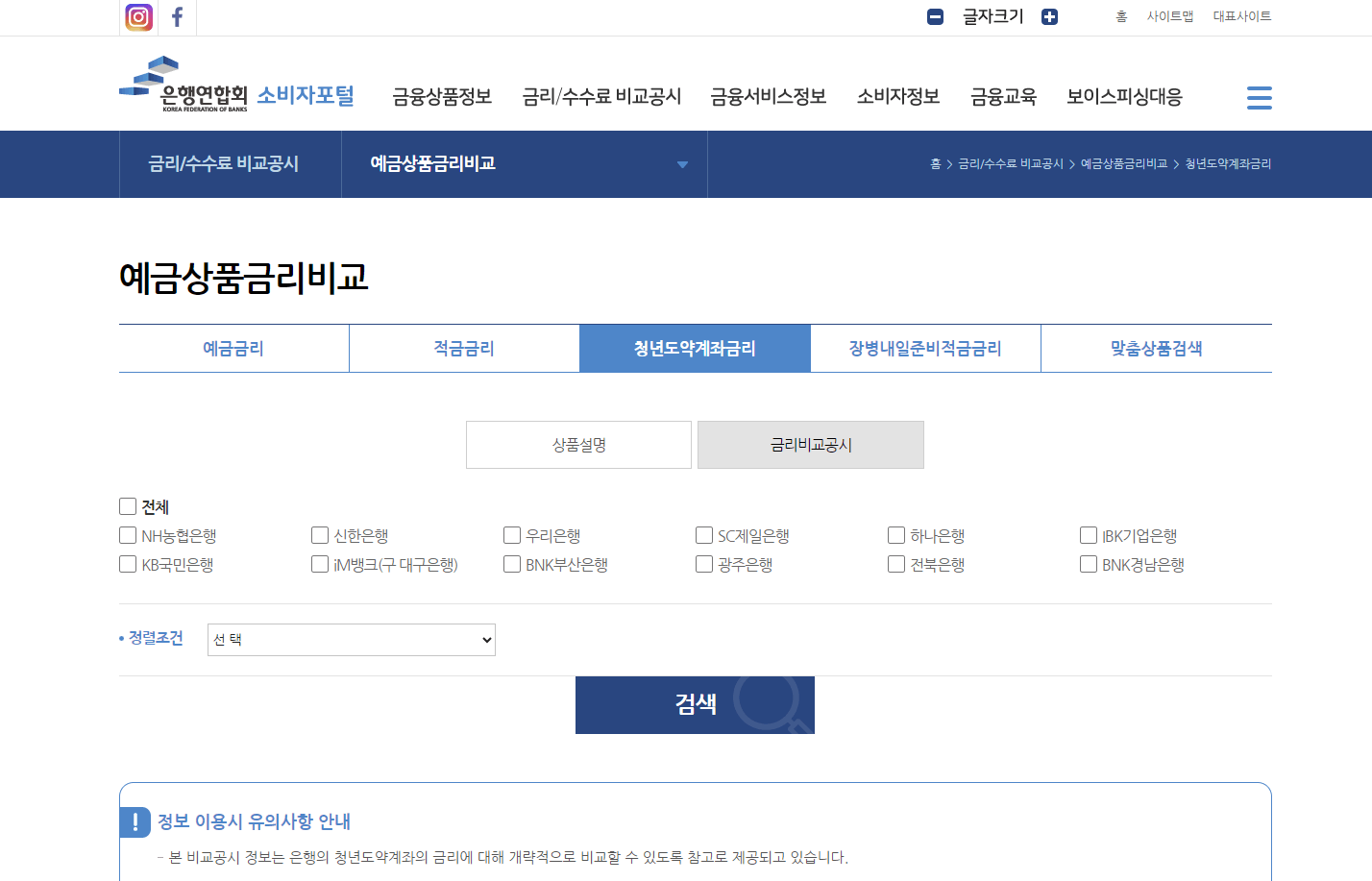Enable the NH농협은행 checkbox

(127, 535)
